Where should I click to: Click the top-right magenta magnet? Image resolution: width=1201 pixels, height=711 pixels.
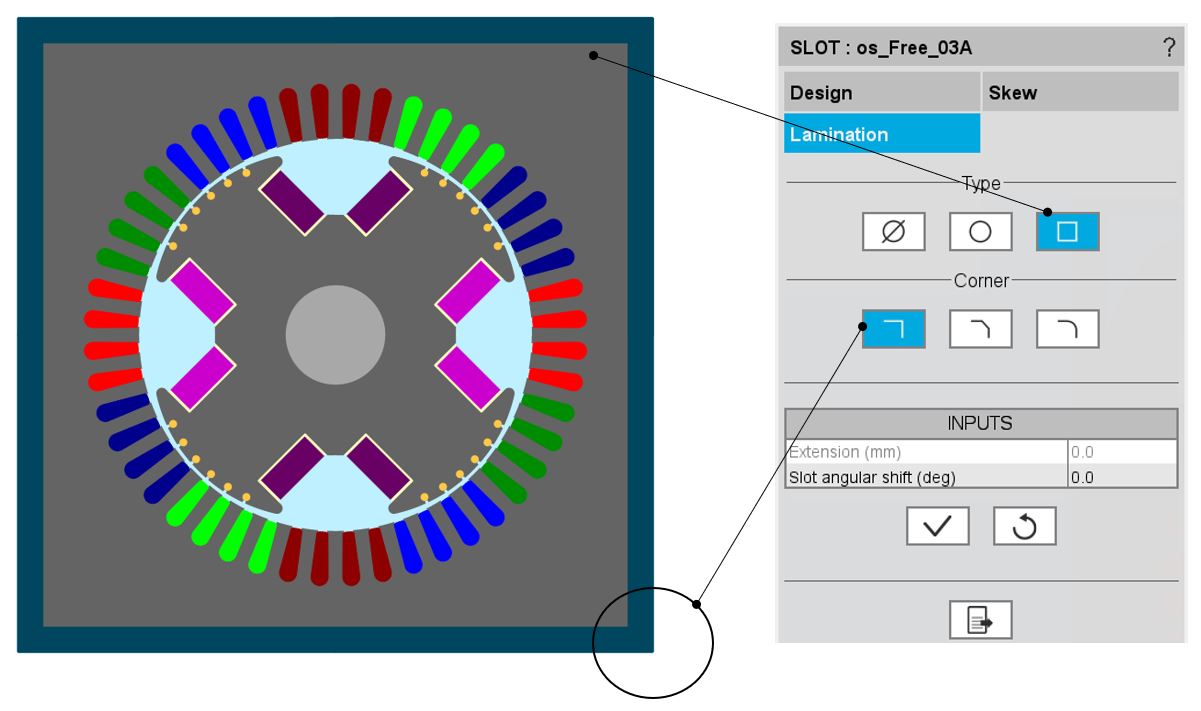379,200
